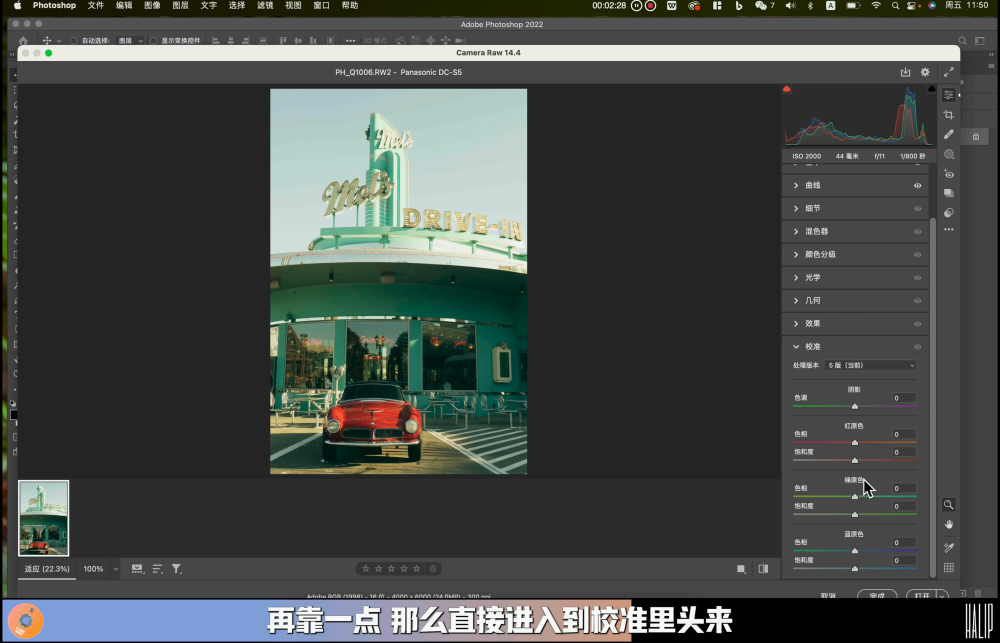Open Camera Raw preferences gear
The height and width of the screenshot is (643, 1000).
(x=925, y=72)
